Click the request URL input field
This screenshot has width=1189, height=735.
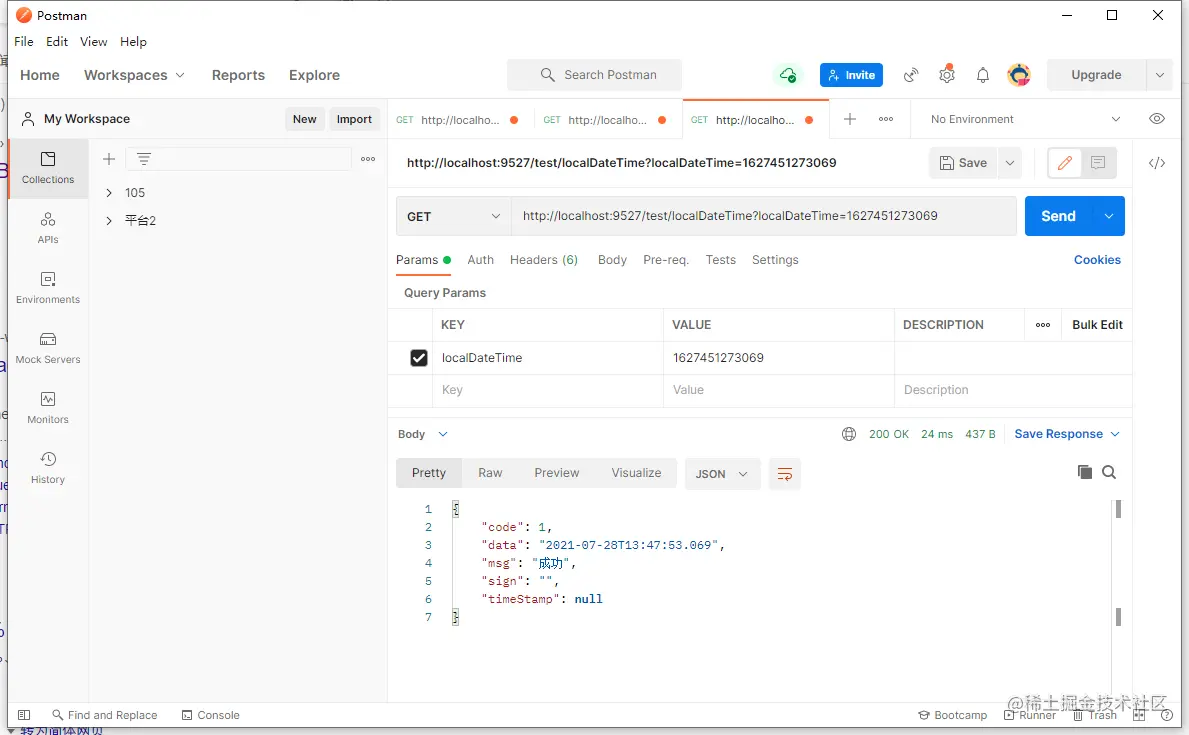tap(764, 216)
